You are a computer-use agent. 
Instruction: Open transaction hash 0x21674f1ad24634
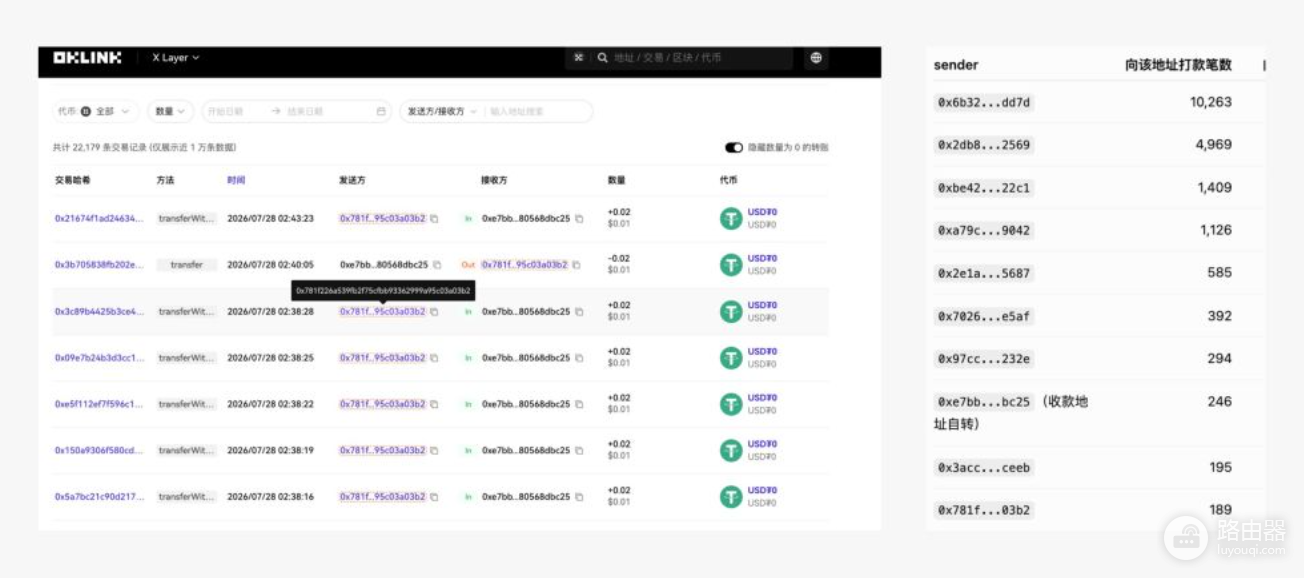tap(99, 218)
